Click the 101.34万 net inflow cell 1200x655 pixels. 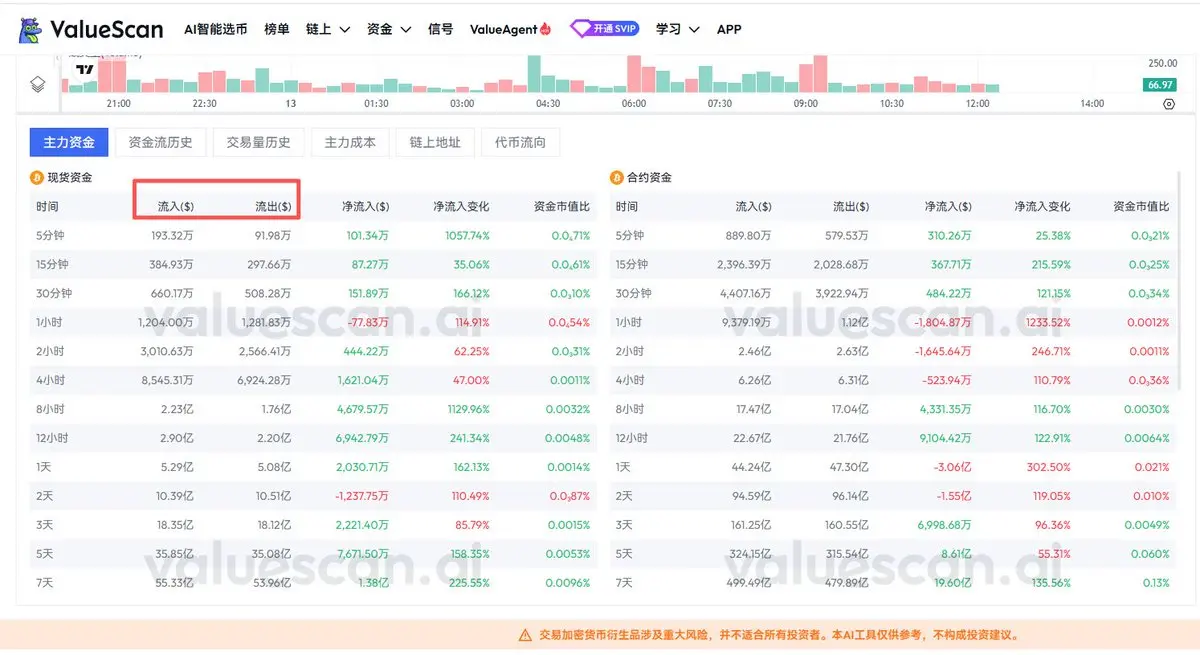pos(368,236)
